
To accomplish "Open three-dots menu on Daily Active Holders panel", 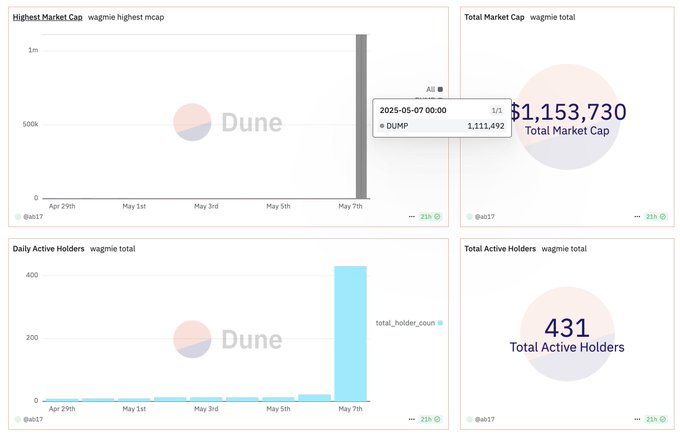I will 411,419.
